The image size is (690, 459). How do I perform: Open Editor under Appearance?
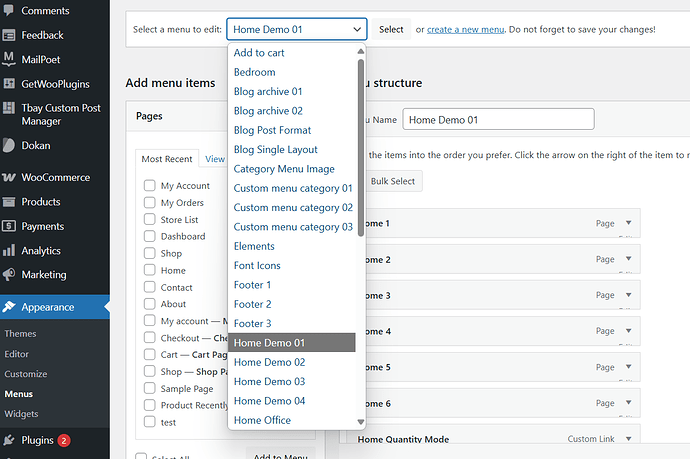tap(16, 354)
